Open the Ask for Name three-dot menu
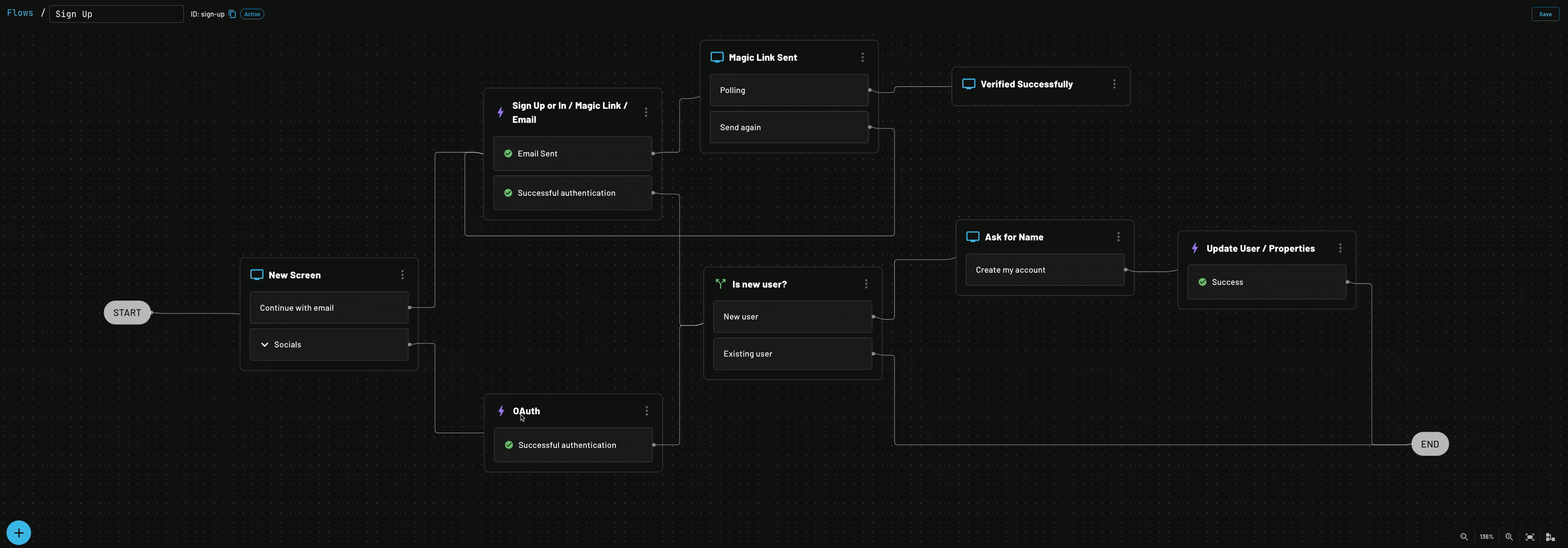The image size is (1568, 548). coord(1118,237)
